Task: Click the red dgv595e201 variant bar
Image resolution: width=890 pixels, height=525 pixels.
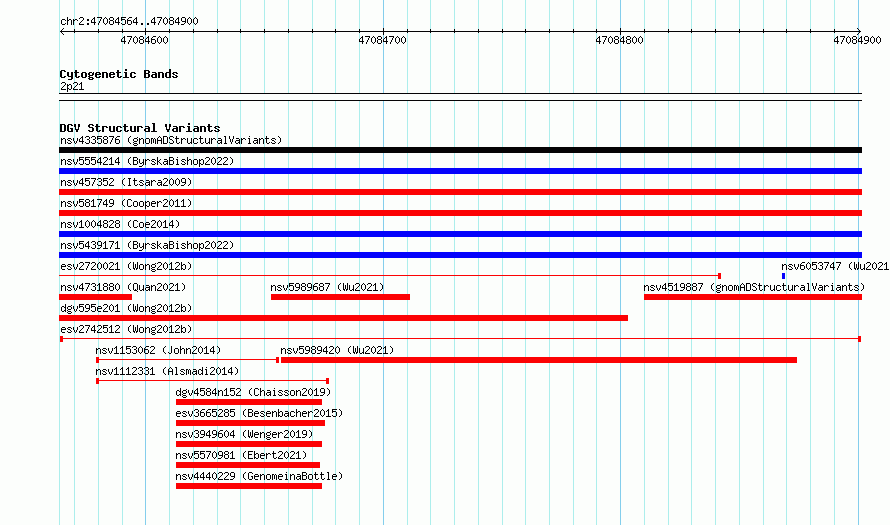Action: point(343,318)
